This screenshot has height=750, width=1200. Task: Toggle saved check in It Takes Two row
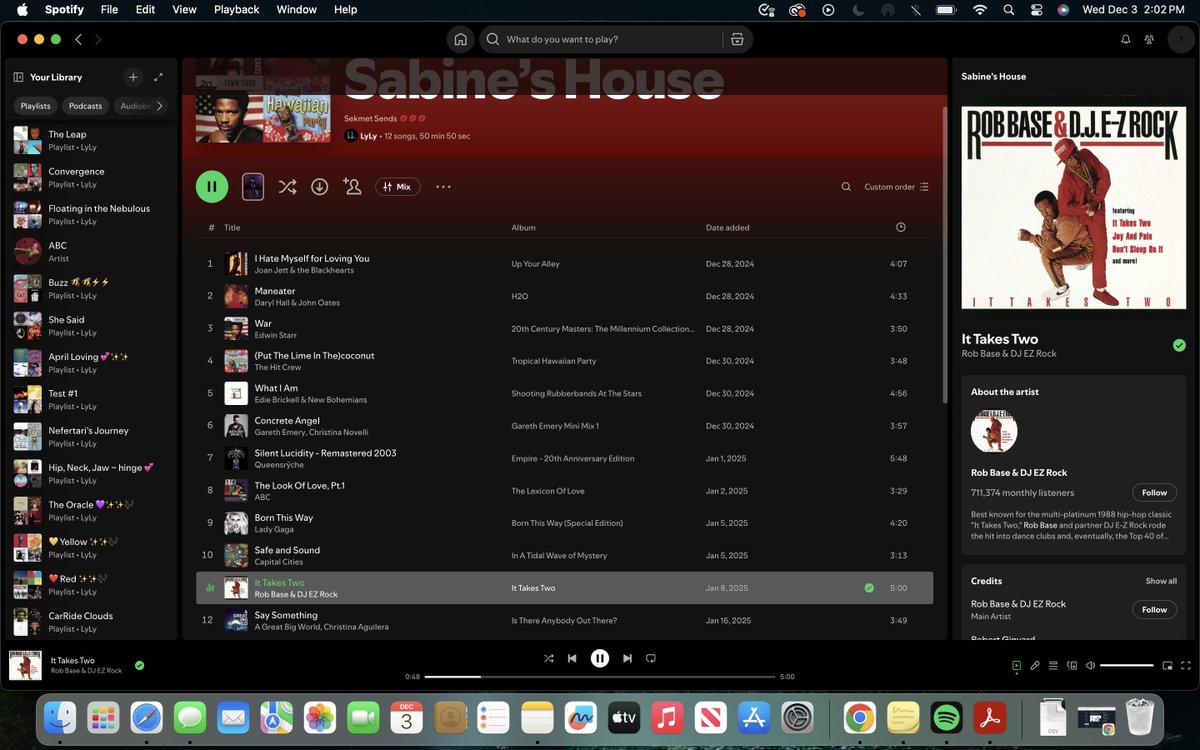(x=869, y=588)
